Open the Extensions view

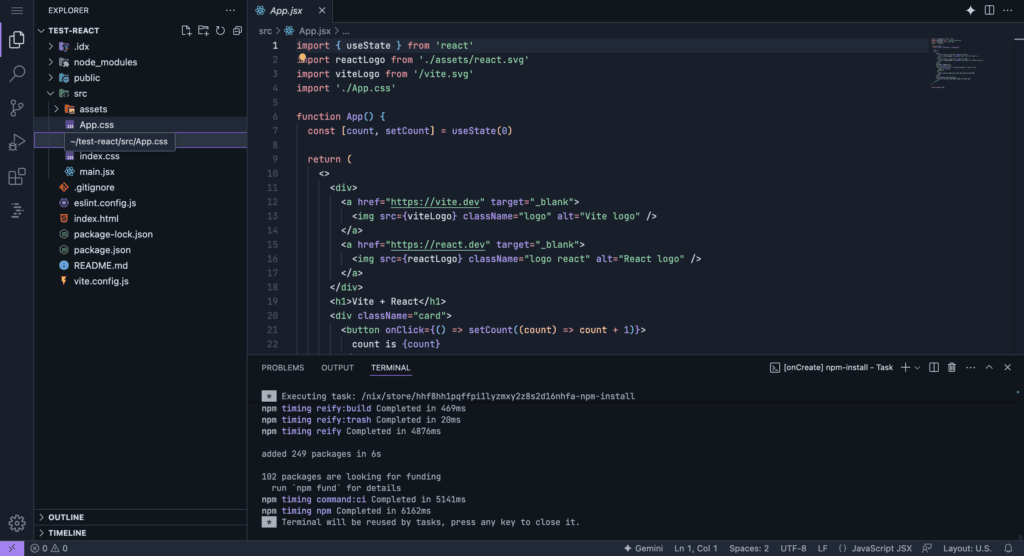(17, 176)
